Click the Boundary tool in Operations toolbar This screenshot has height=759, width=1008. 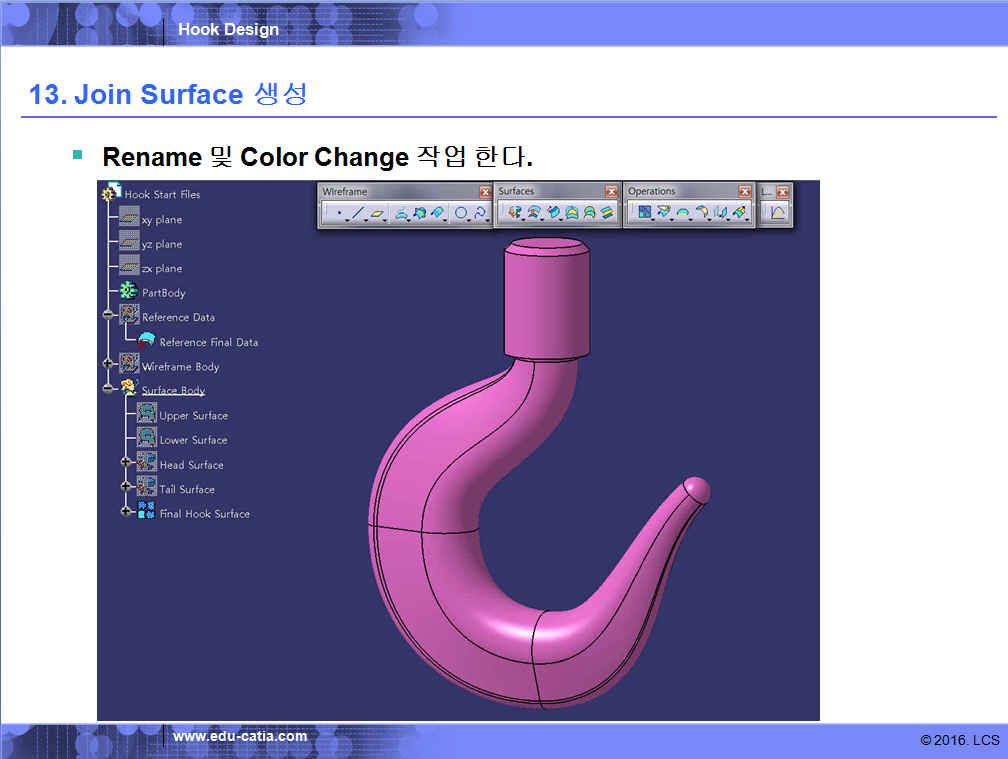coord(683,213)
